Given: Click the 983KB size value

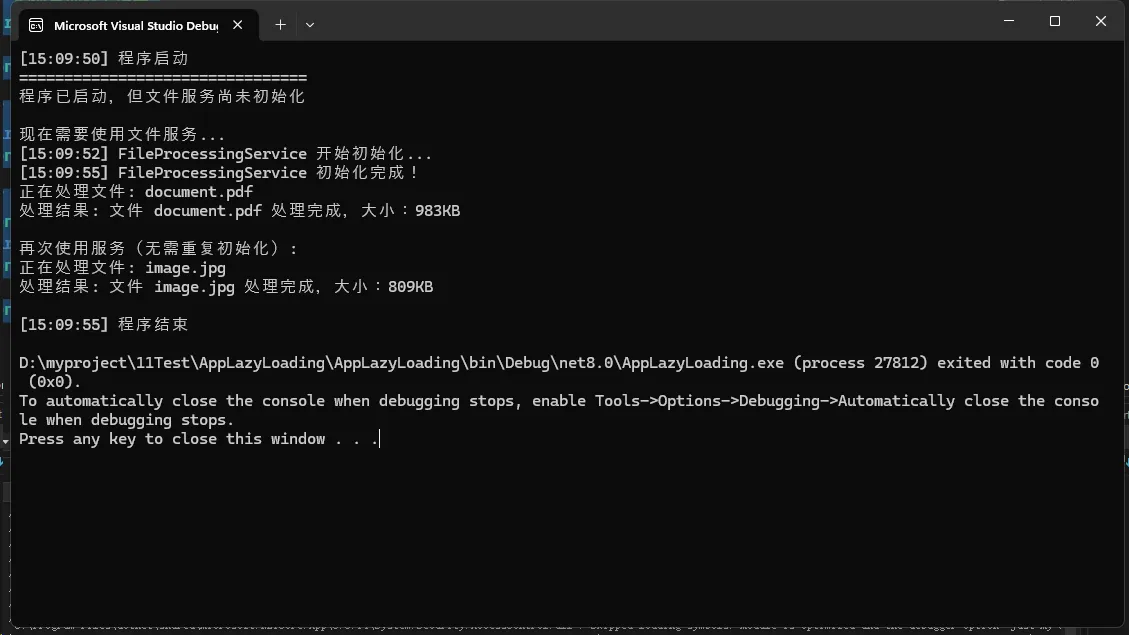Looking at the screenshot, I should (437, 211).
